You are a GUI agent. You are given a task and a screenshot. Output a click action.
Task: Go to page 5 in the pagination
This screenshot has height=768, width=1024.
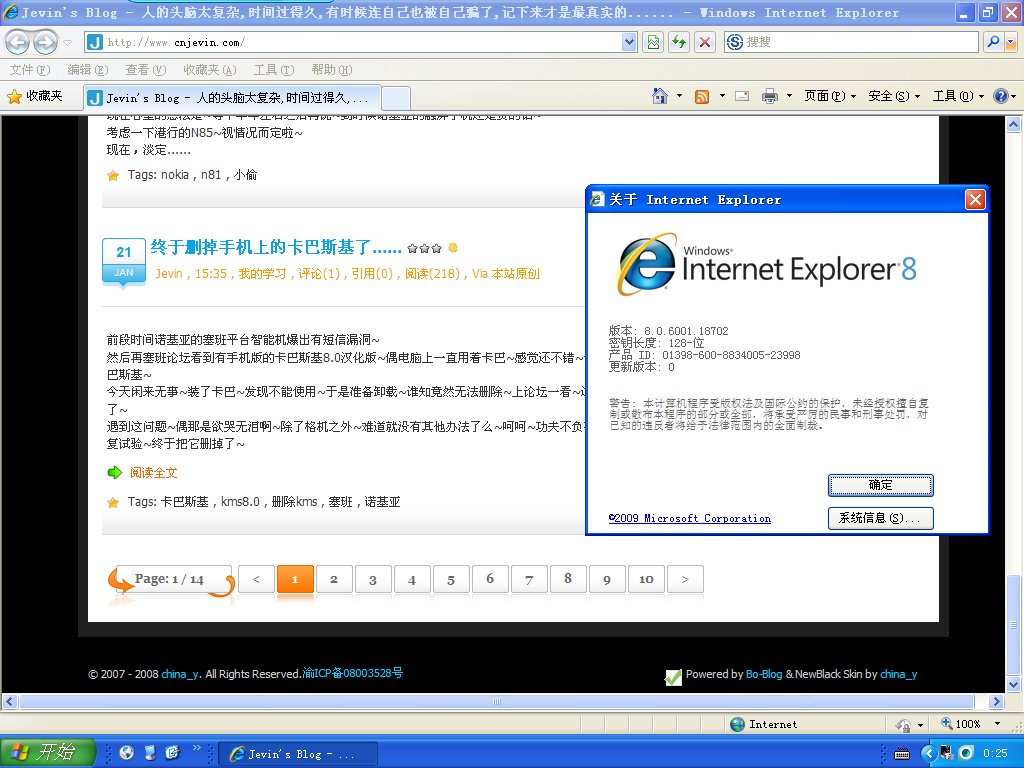[451, 579]
